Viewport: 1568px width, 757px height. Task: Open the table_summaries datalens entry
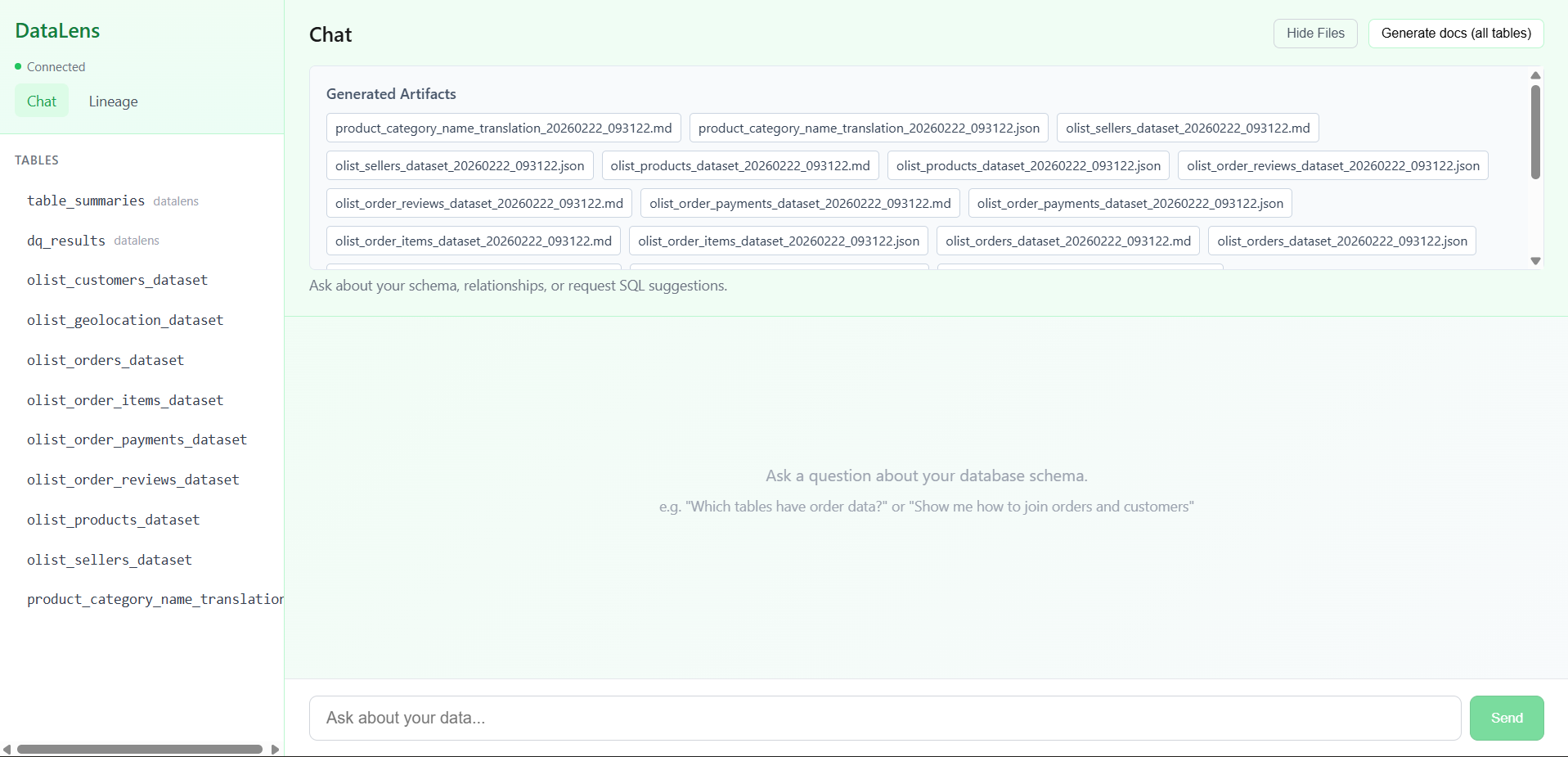click(85, 201)
